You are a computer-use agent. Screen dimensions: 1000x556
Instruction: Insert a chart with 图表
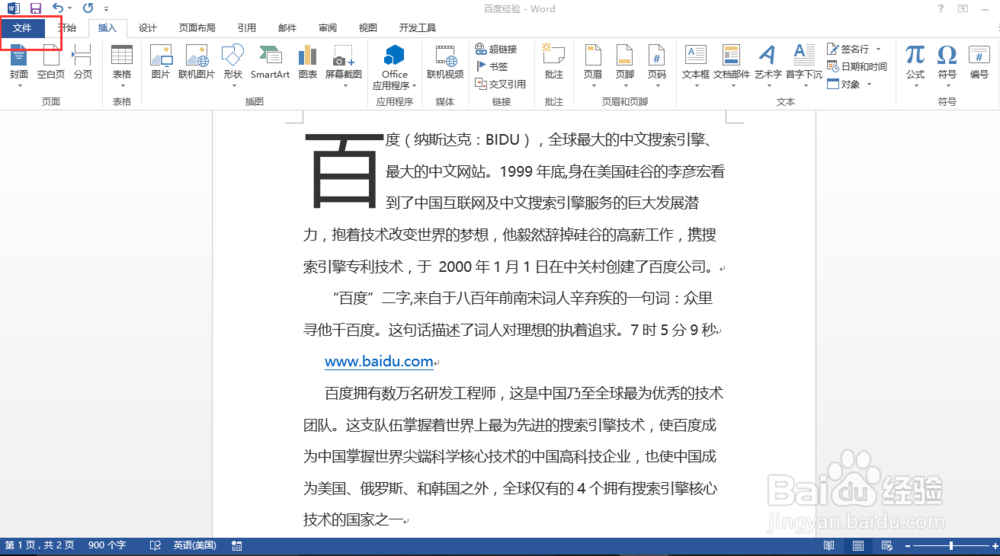pos(307,62)
